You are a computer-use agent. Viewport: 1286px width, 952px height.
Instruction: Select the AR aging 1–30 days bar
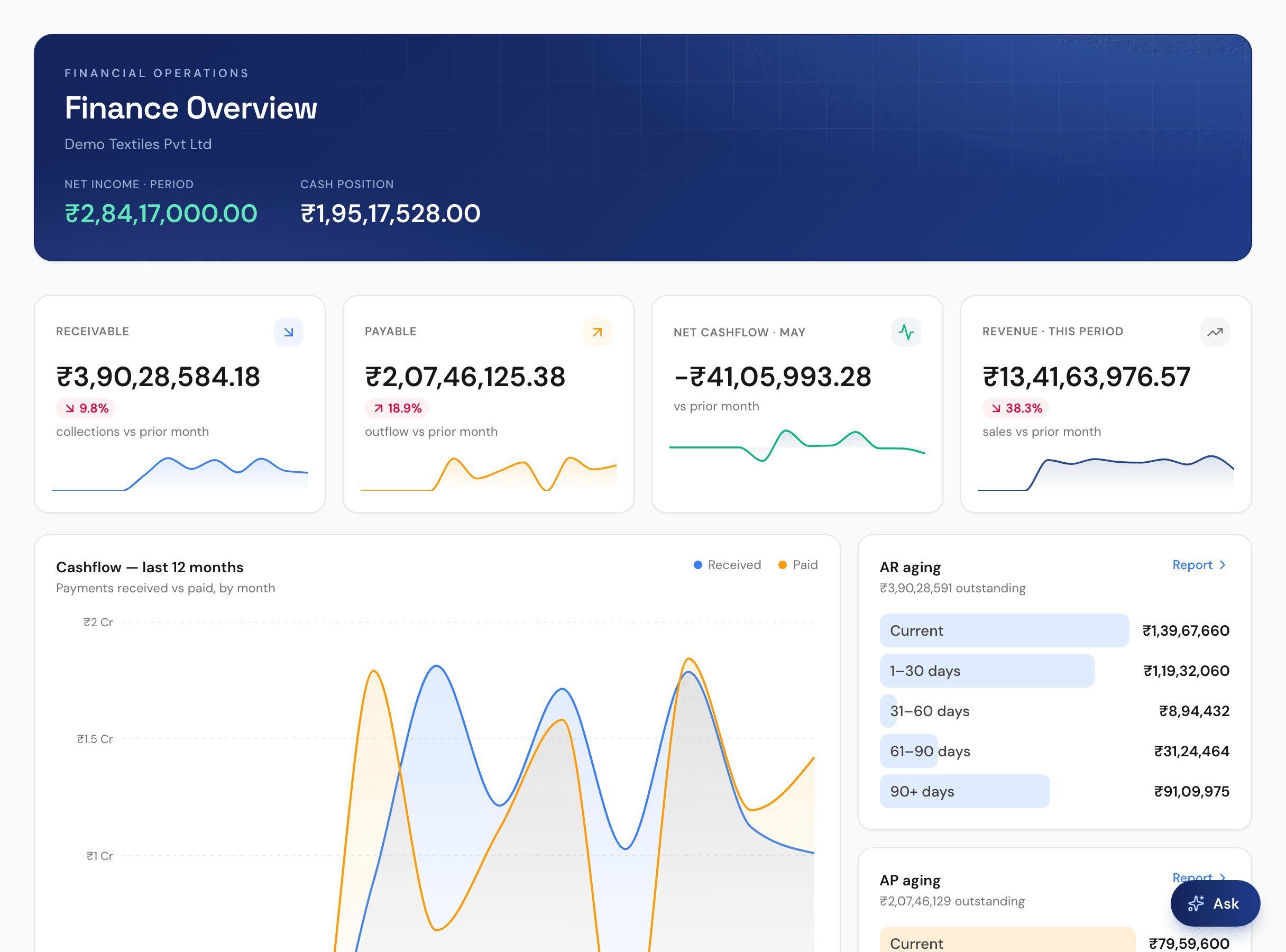[987, 671]
